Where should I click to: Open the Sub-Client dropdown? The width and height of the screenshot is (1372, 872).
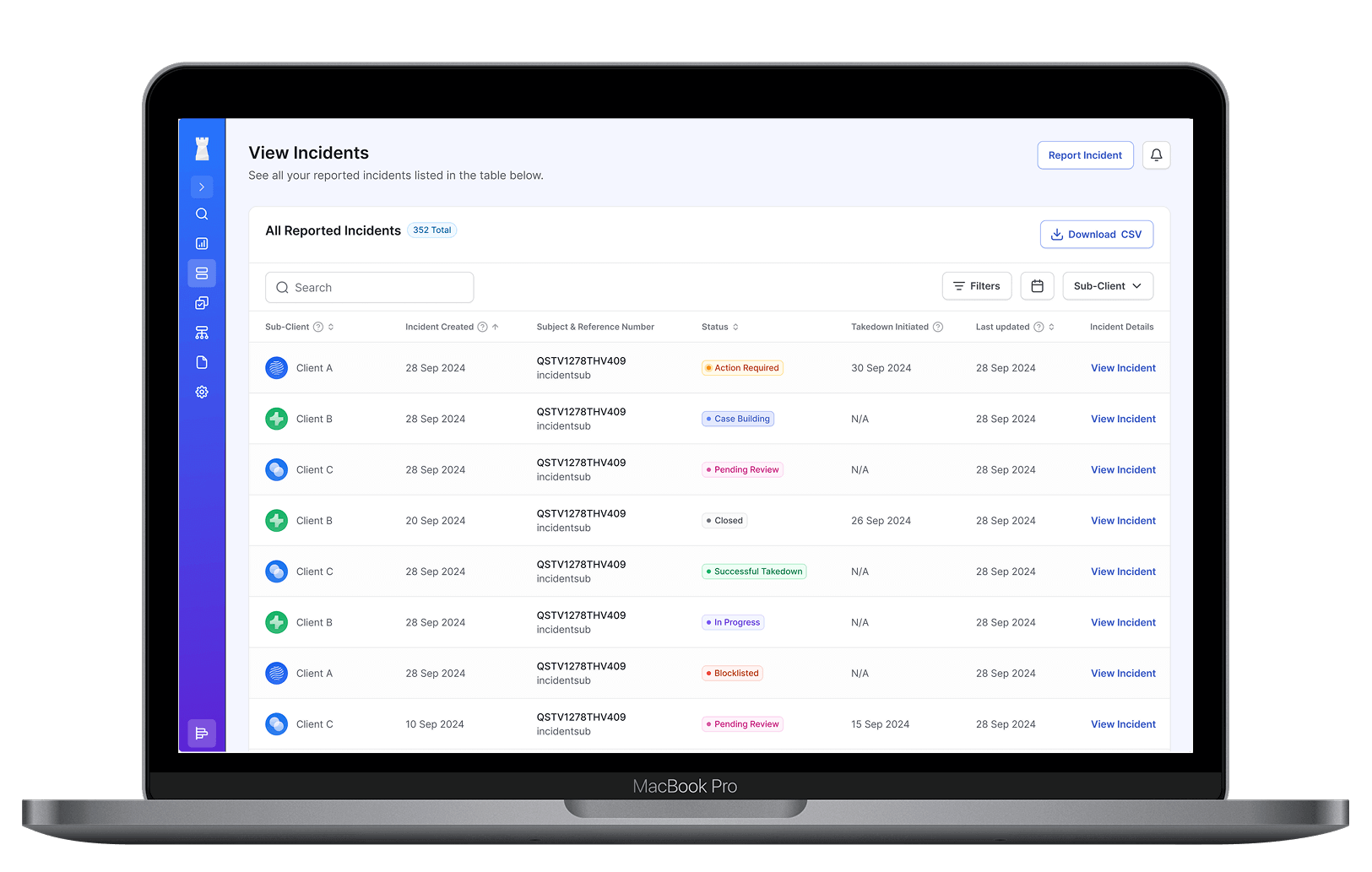(1108, 285)
